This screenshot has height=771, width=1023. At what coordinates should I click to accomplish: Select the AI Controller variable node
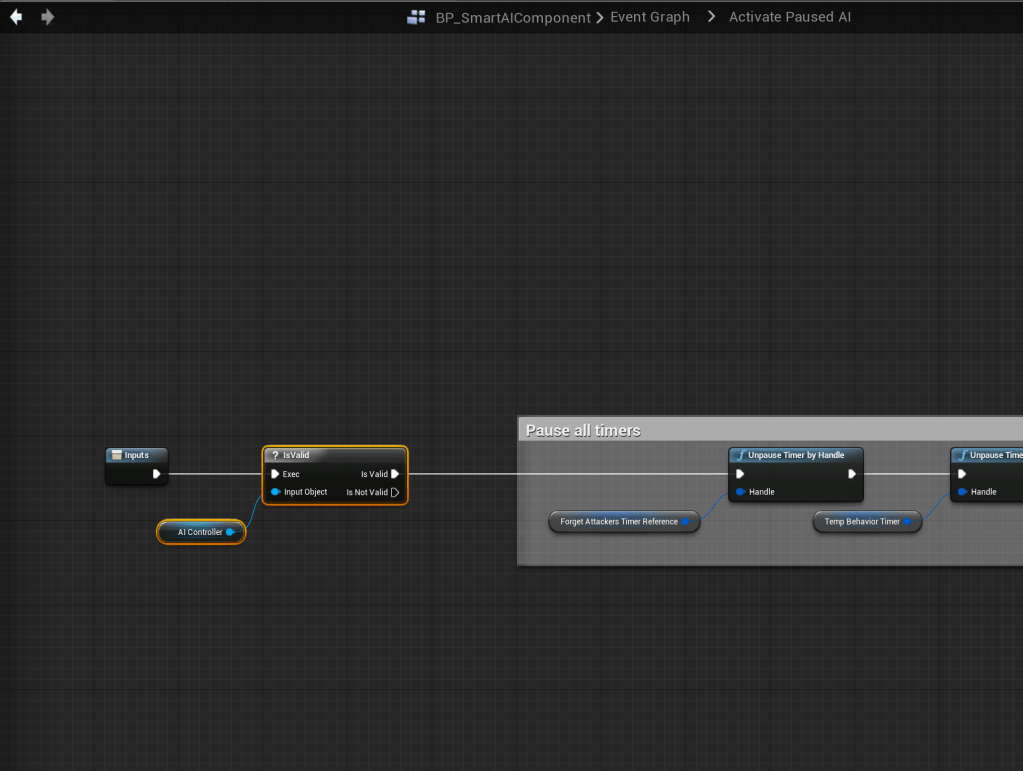pos(200,532)
